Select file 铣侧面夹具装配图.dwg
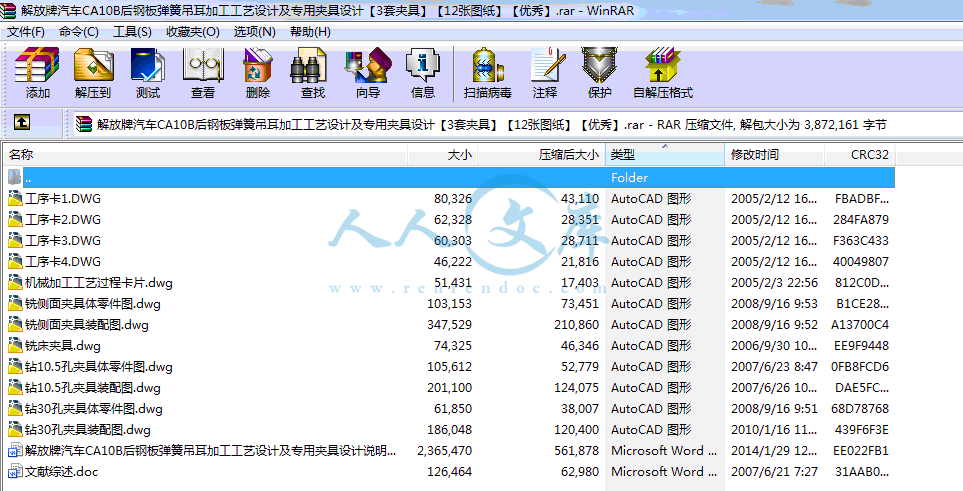The image size is (963, 491). coord(87,324)
